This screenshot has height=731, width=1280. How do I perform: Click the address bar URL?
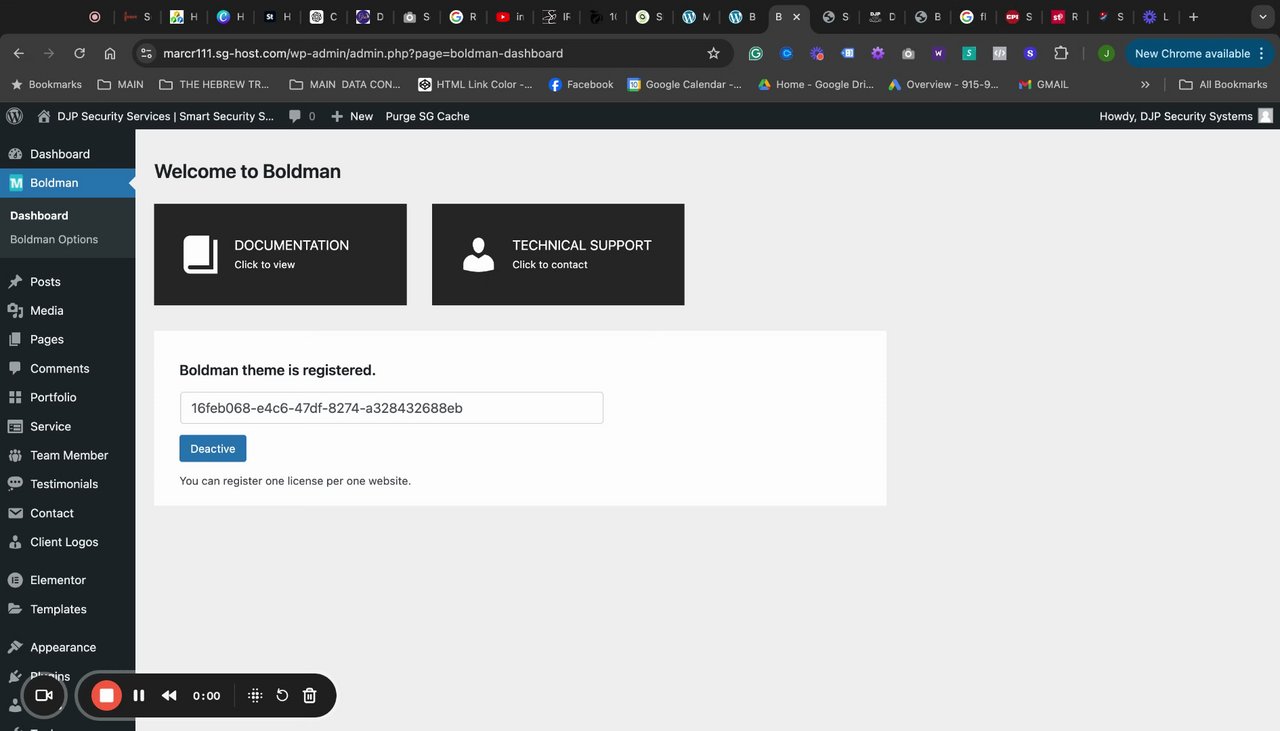point(363,53)
